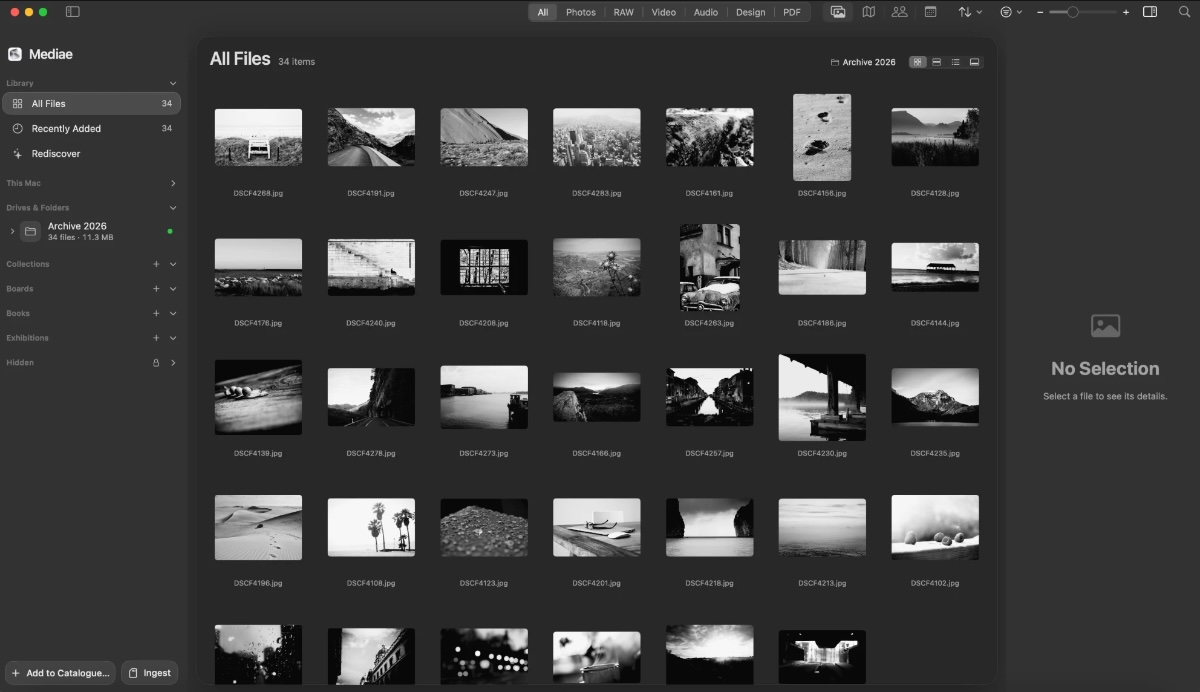Select the Video filter tab

pos(664,12)
